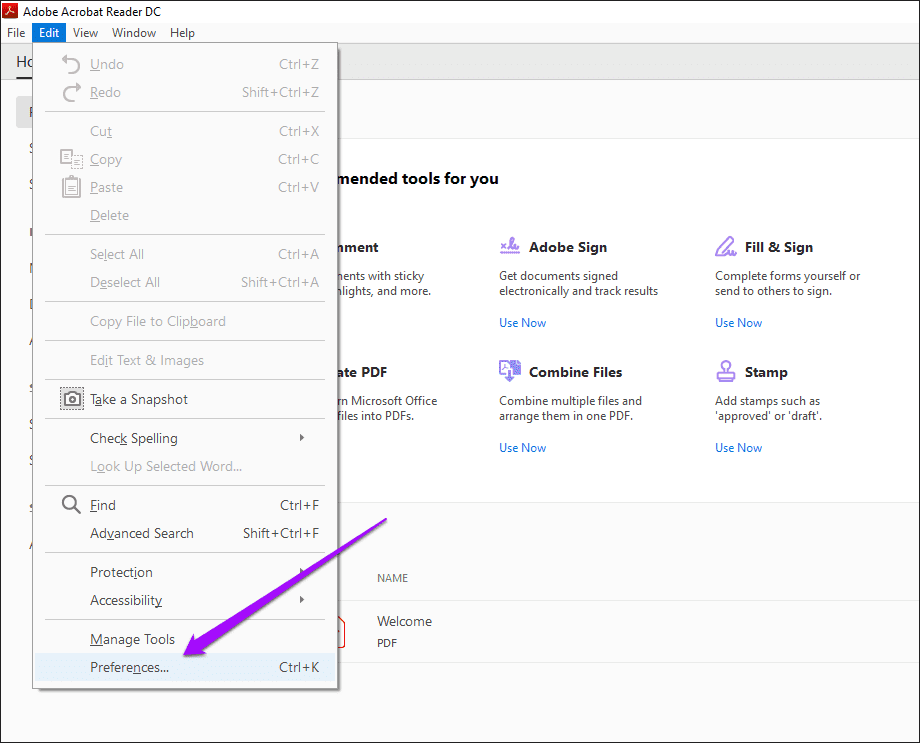Click the magnifier icon beside Find
This screenshot has width=920, height=743.
[x=71, y=505]
